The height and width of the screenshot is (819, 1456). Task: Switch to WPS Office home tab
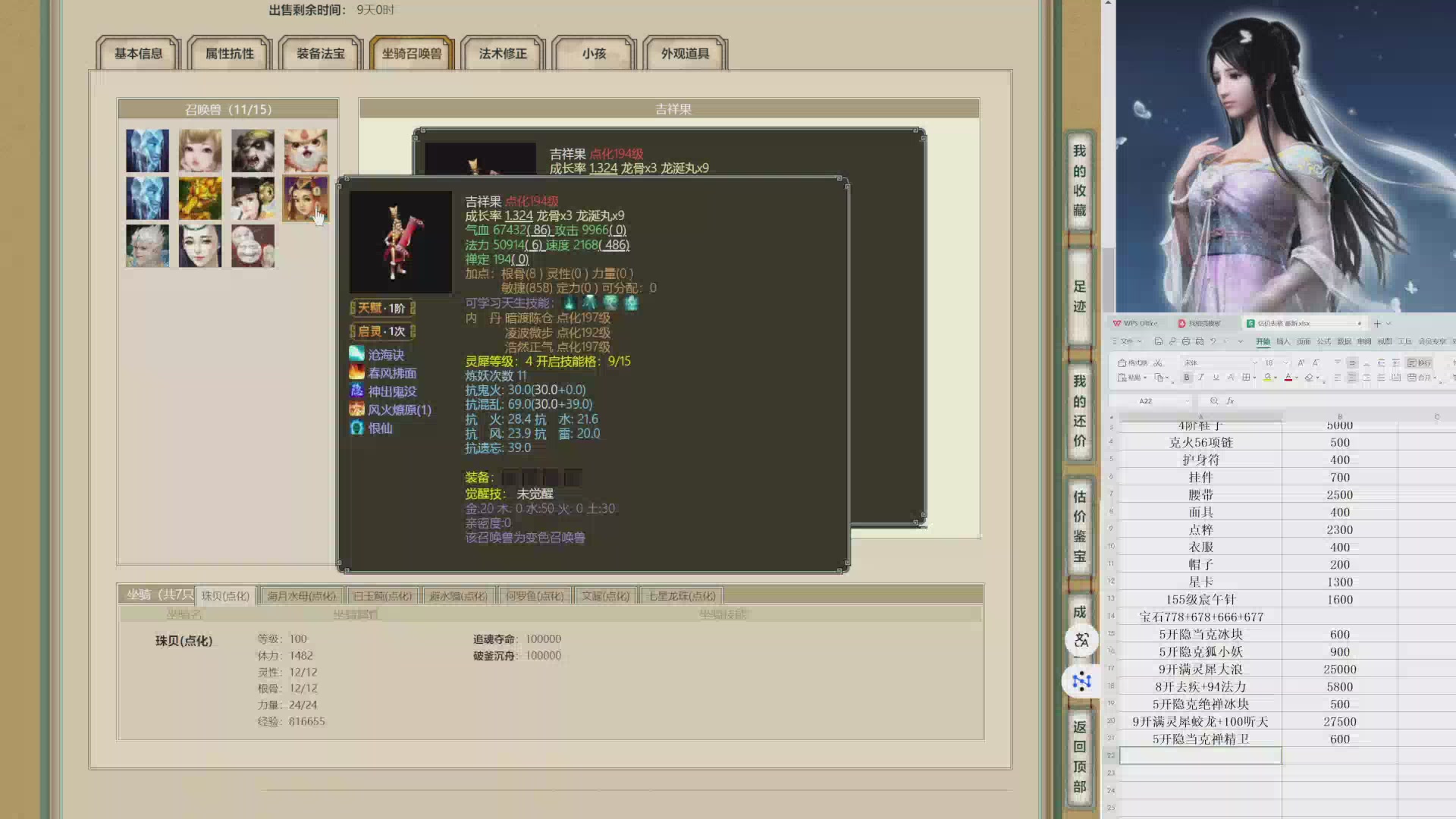1135,323
